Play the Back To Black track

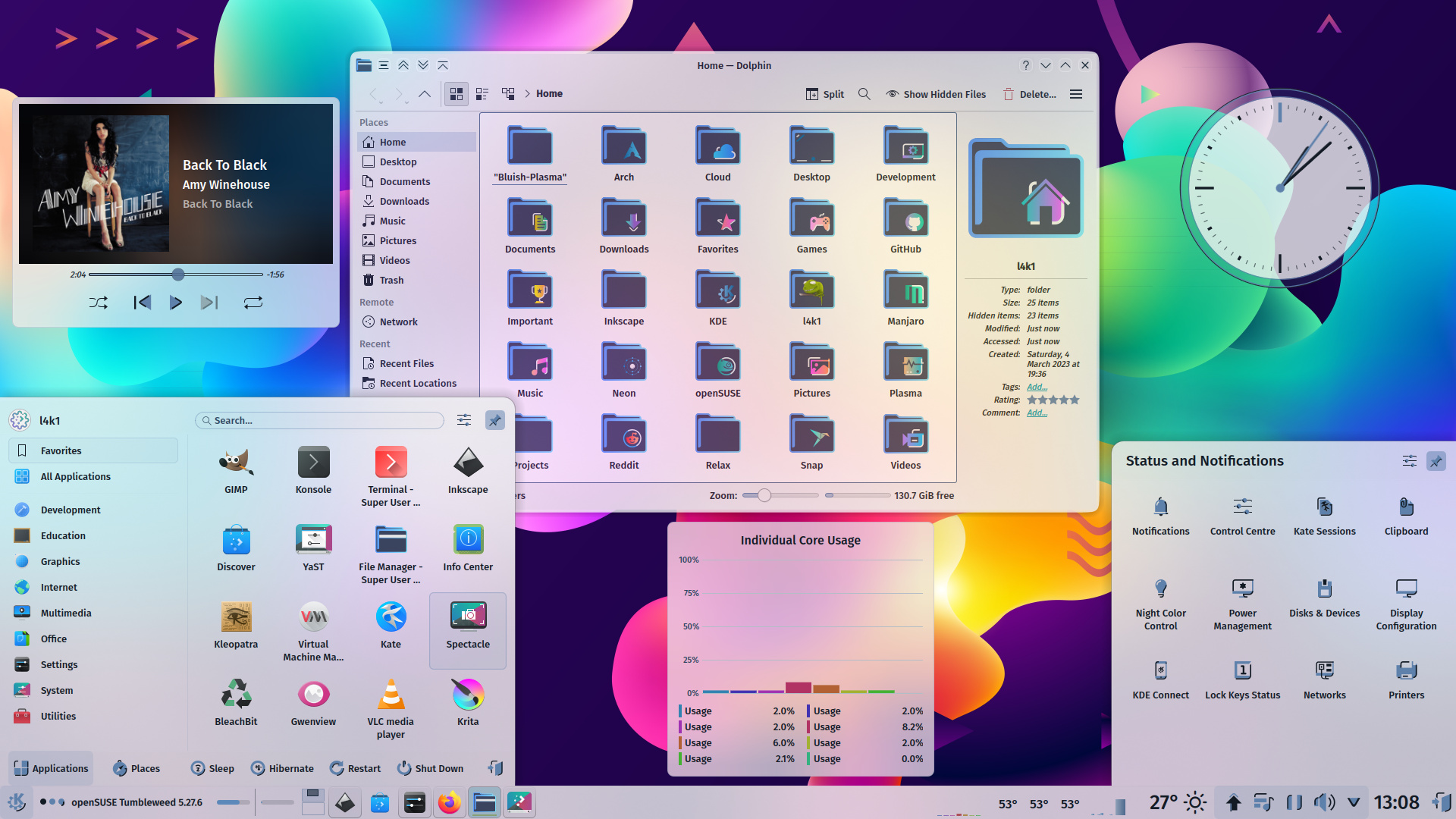(175, 303)
